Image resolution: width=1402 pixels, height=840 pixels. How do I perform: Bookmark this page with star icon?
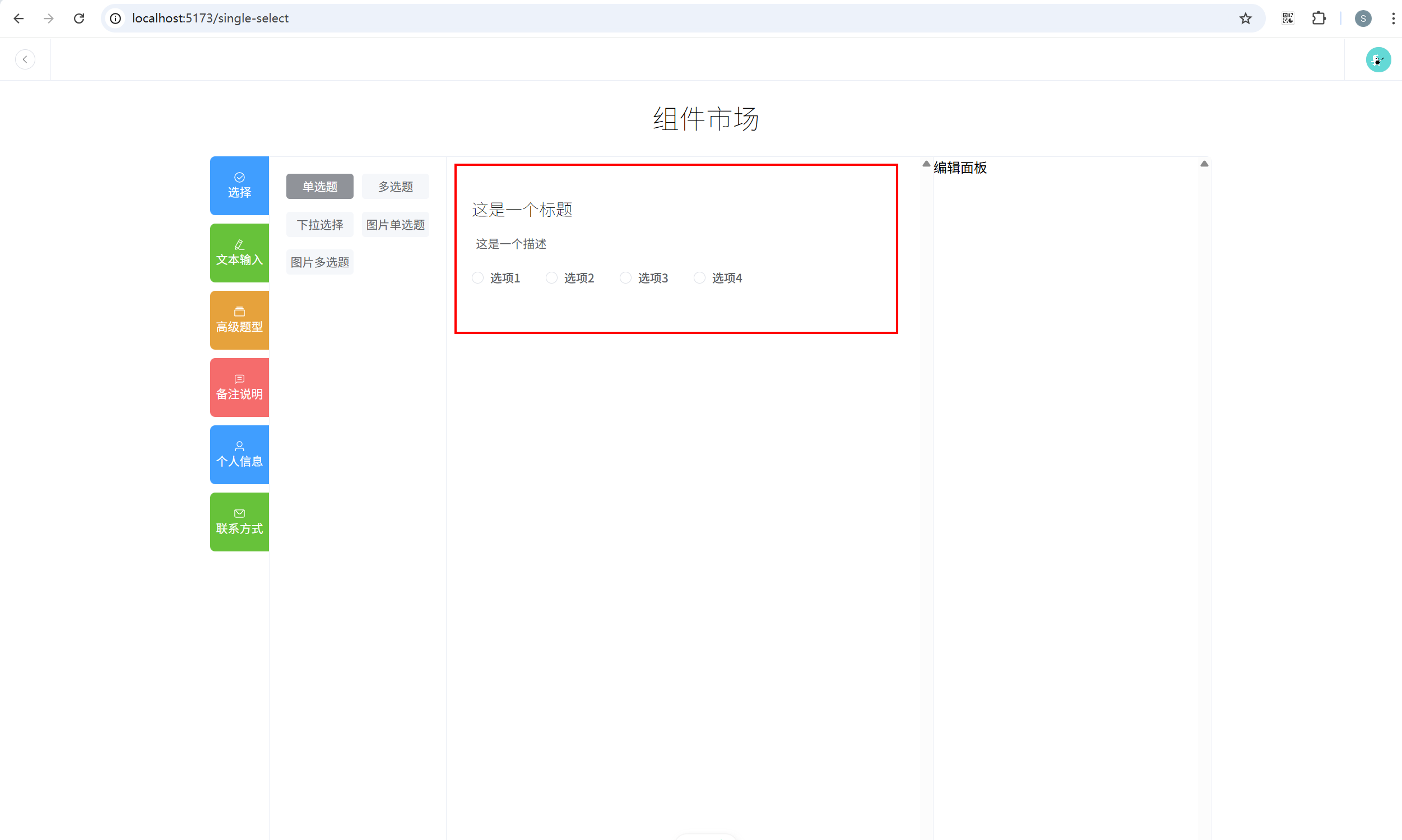click(1245, 18)
